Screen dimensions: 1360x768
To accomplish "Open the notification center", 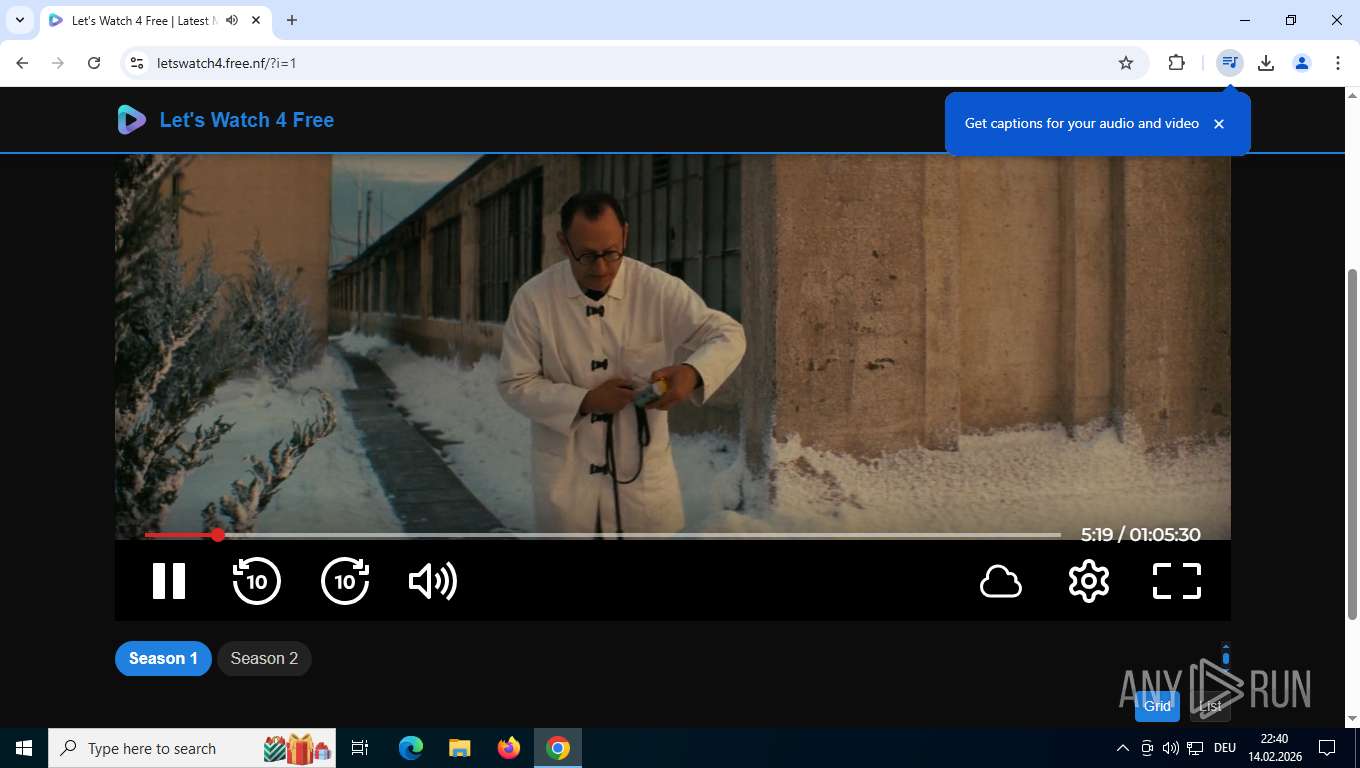I will pos(1327,748).
